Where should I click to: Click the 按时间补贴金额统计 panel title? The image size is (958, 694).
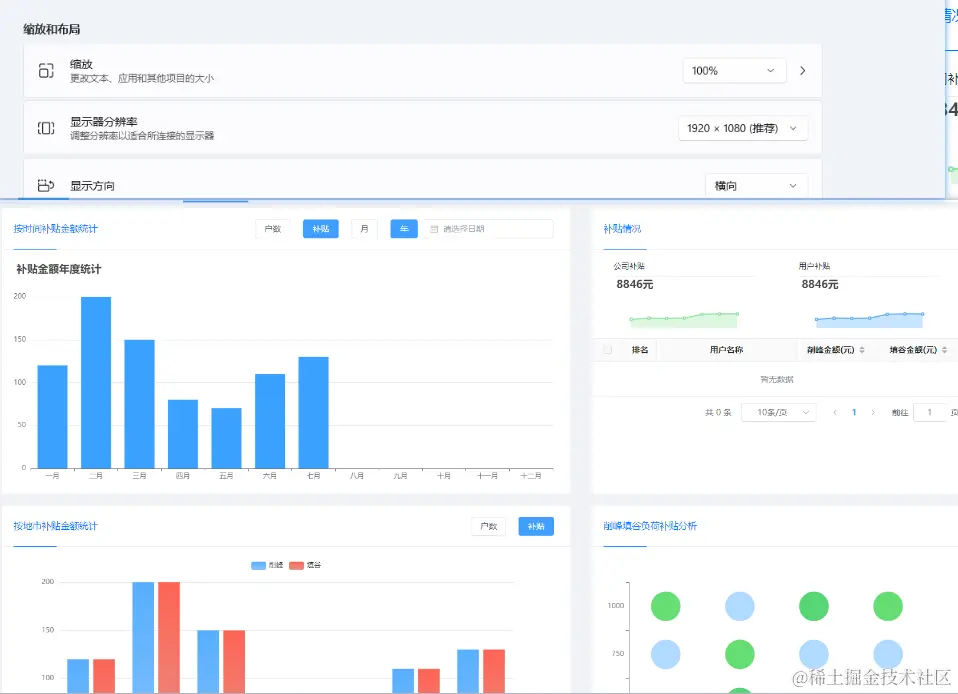click(56, 228)
